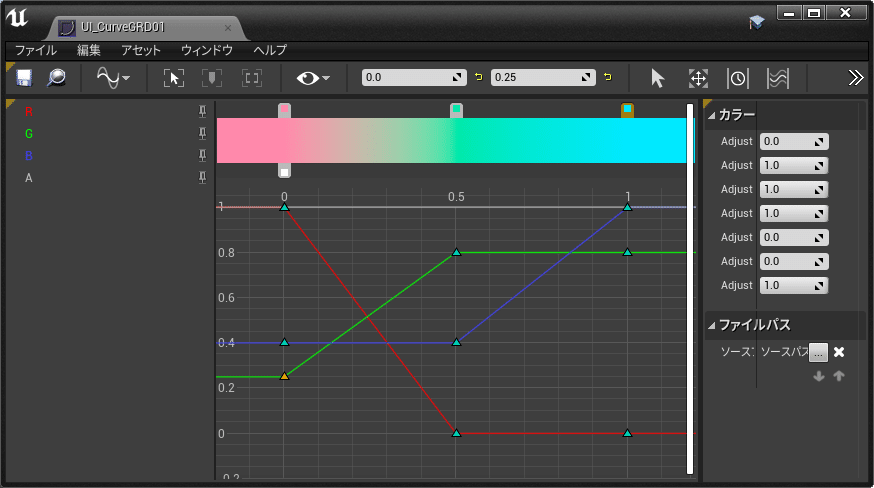Pin the G channel curve
The image size is (874, 488).
[202, 133]
